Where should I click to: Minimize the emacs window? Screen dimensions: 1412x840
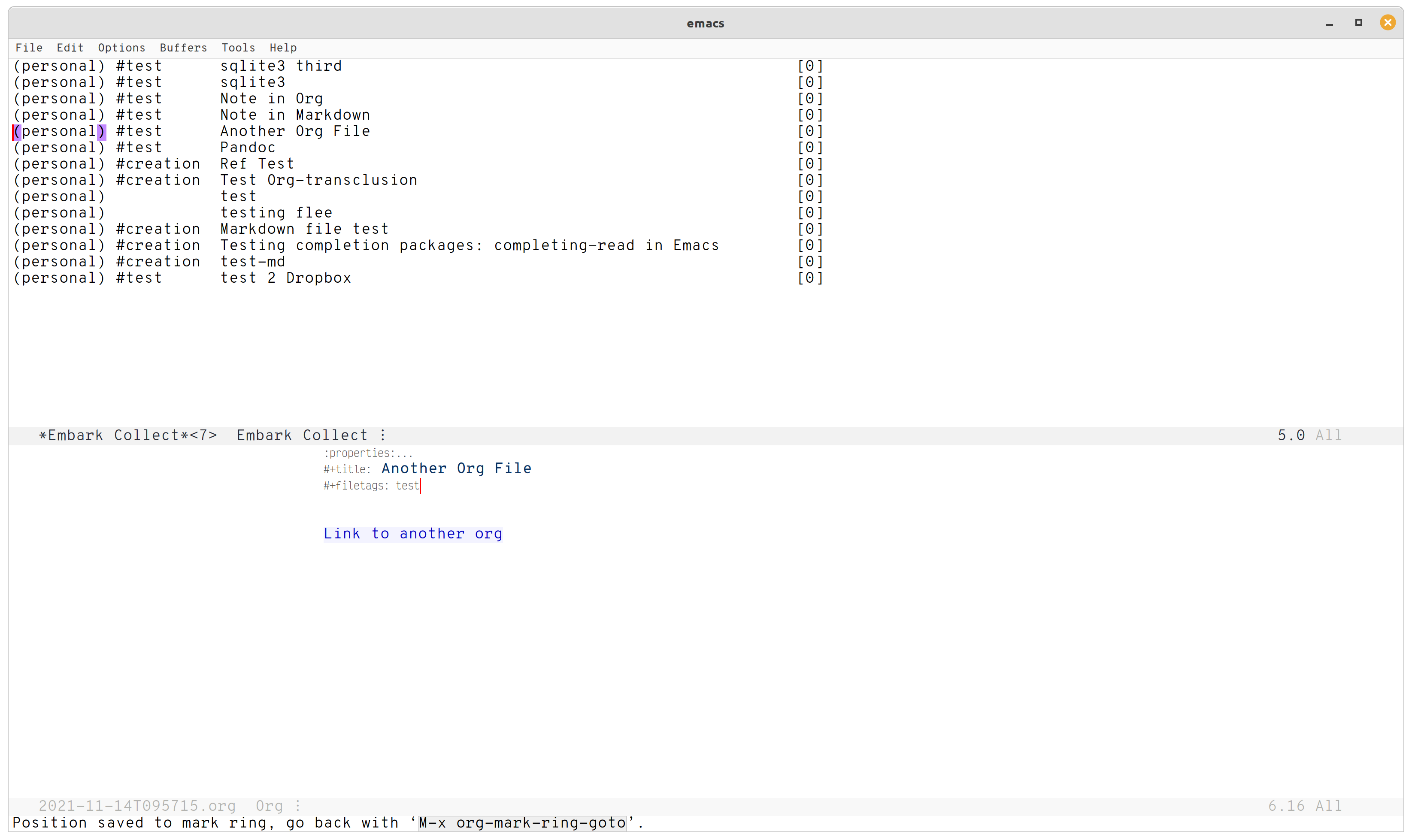(x=1329, y=24)
